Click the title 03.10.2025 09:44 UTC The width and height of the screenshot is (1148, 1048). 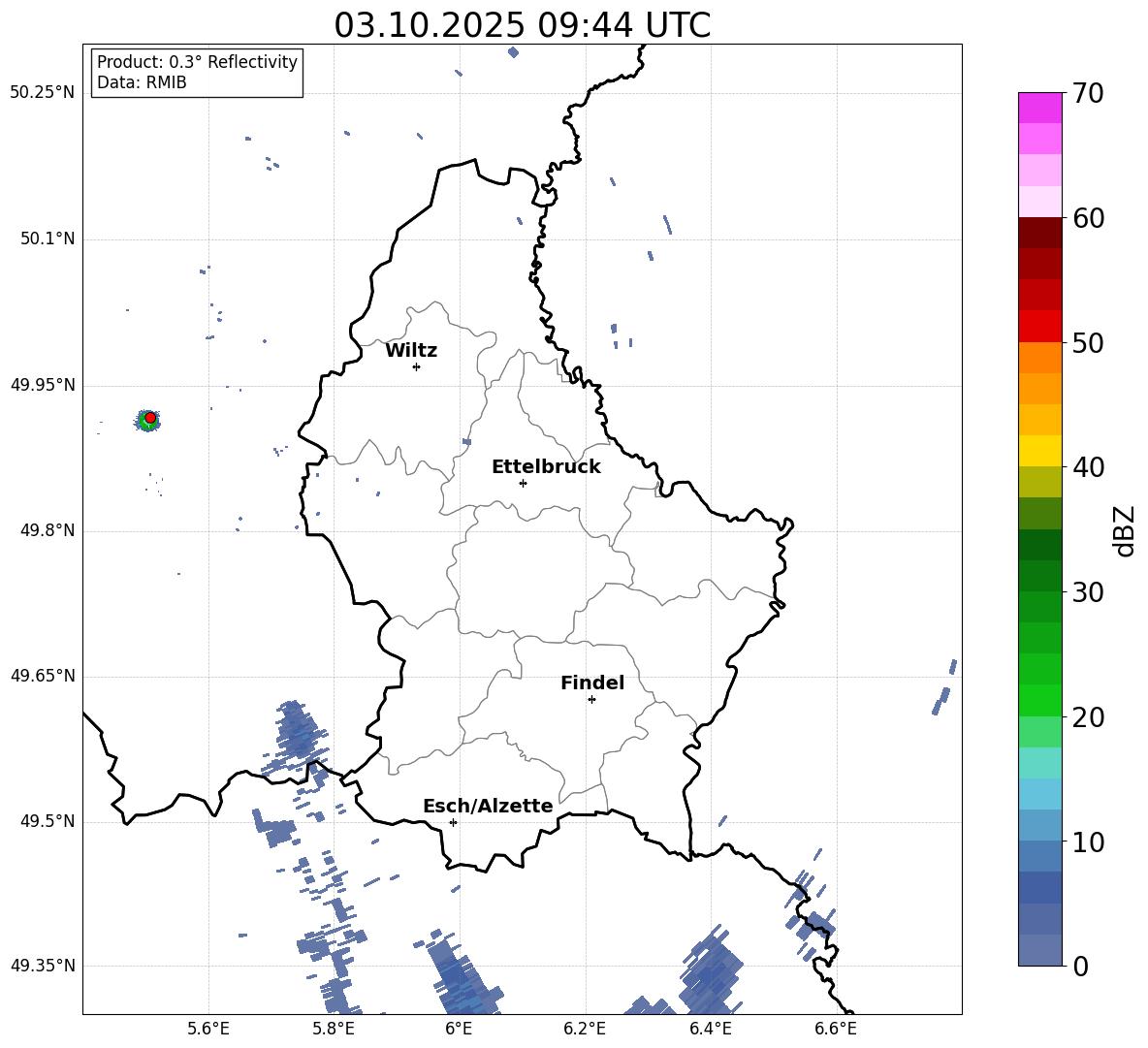[x=522, y=25]
